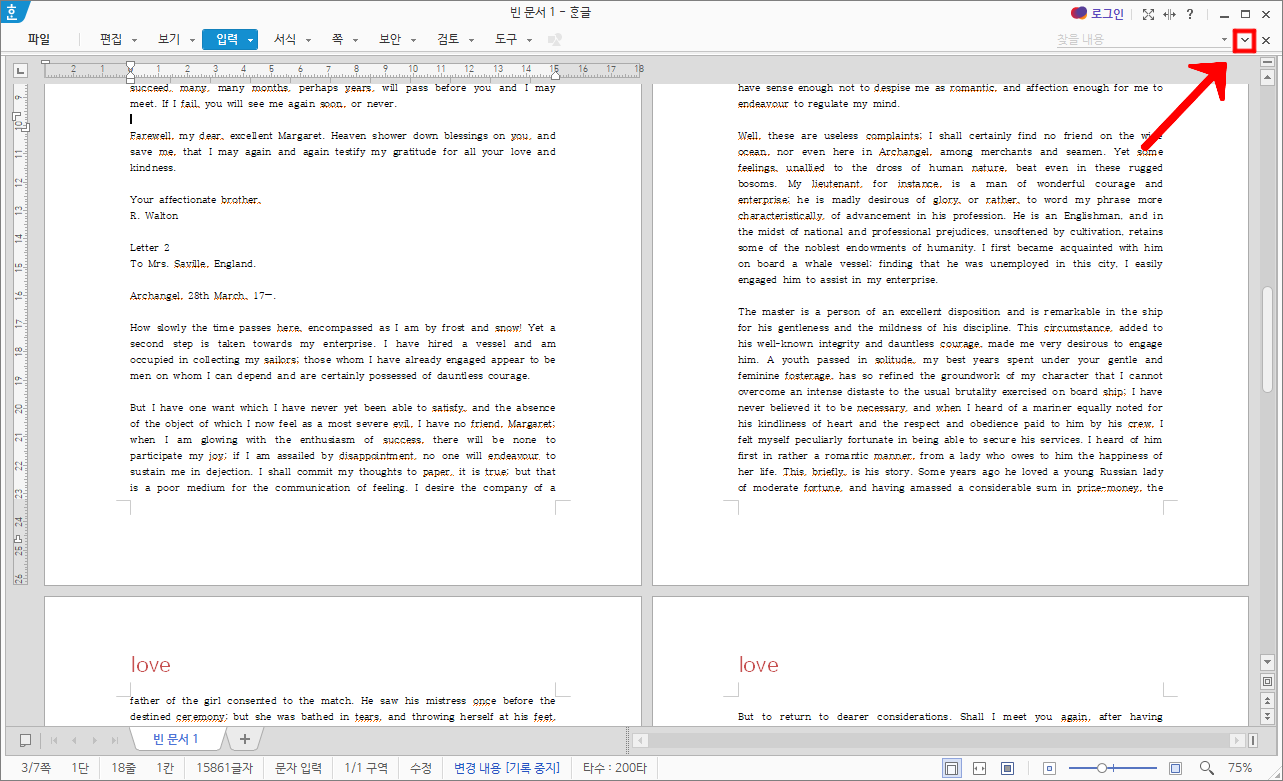The height and width of the screenshot is (781, 1283).
Task: Open the help question mark icon
Action: (x=1190, y=14)
